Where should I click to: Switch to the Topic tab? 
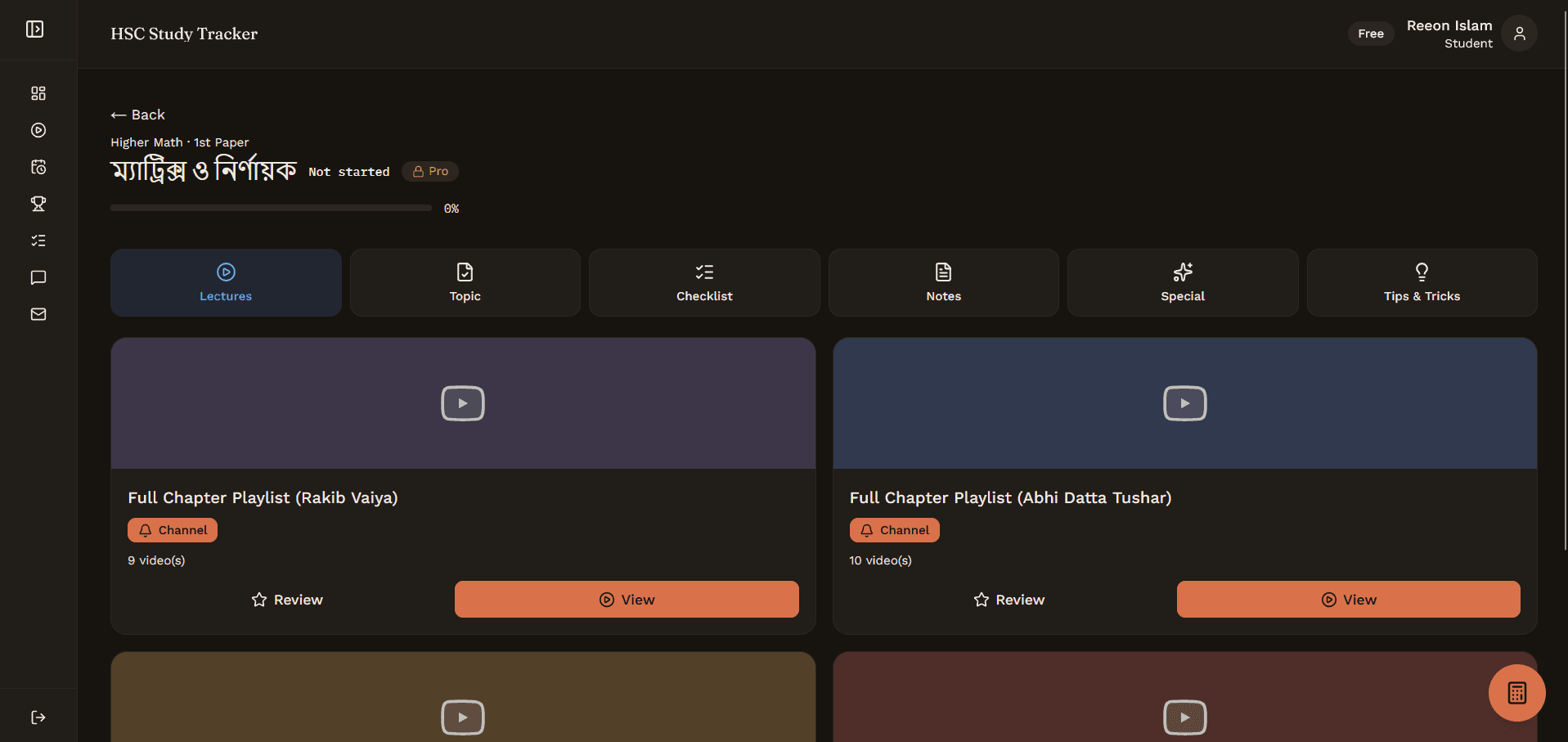coord(465,282)
